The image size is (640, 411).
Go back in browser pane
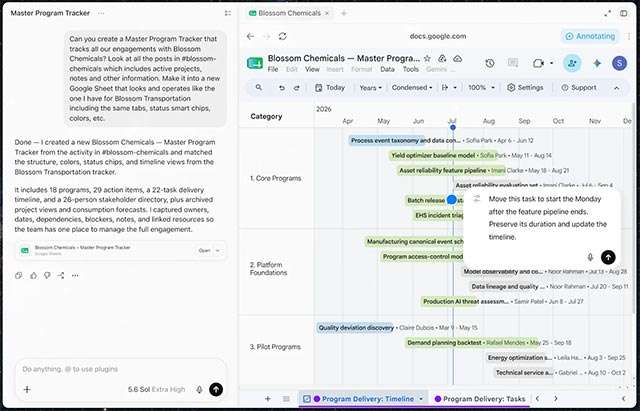point(251,36)
